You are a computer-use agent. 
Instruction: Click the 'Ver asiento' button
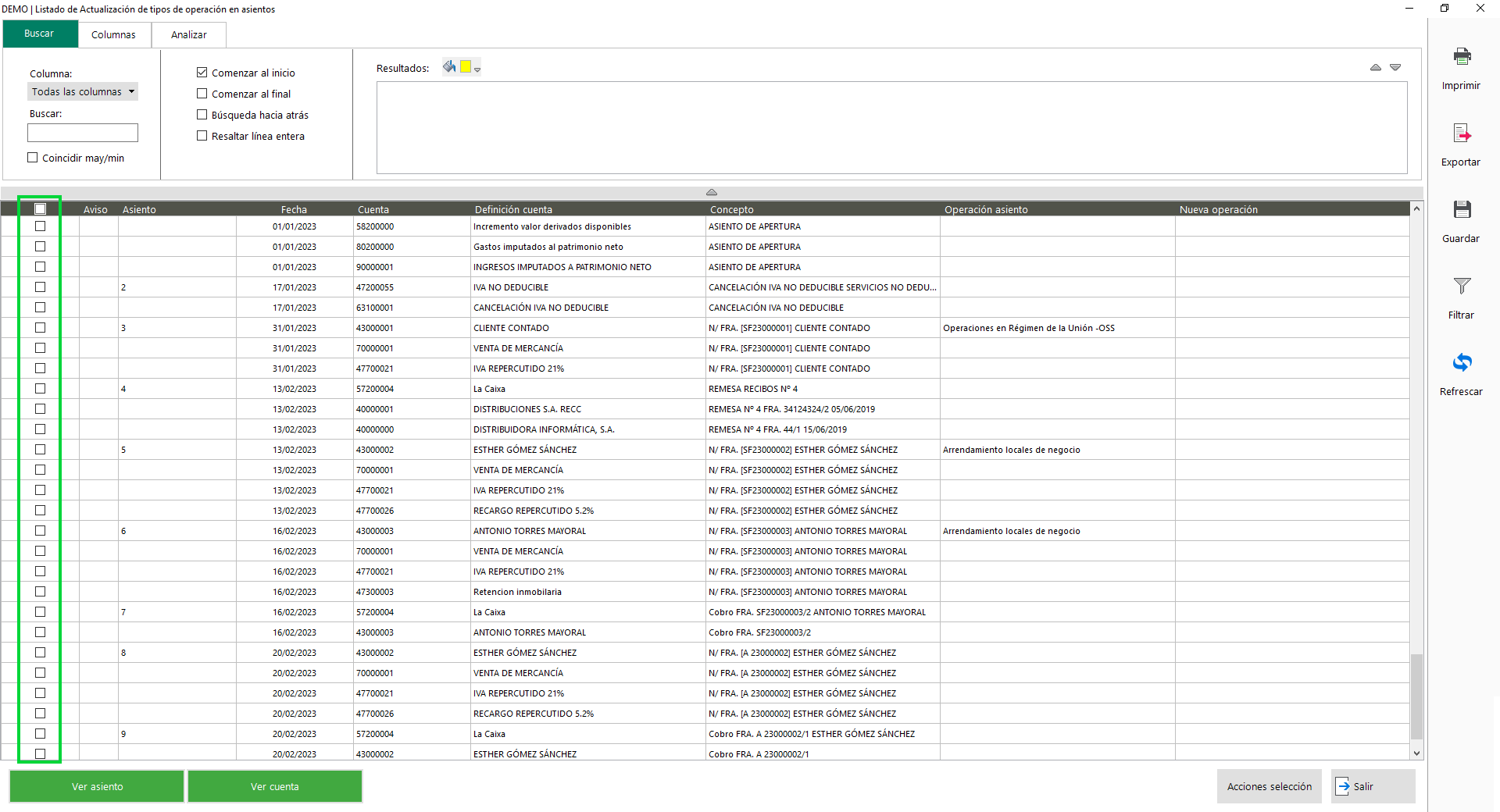pyautogui.click(x=97, y=786)
